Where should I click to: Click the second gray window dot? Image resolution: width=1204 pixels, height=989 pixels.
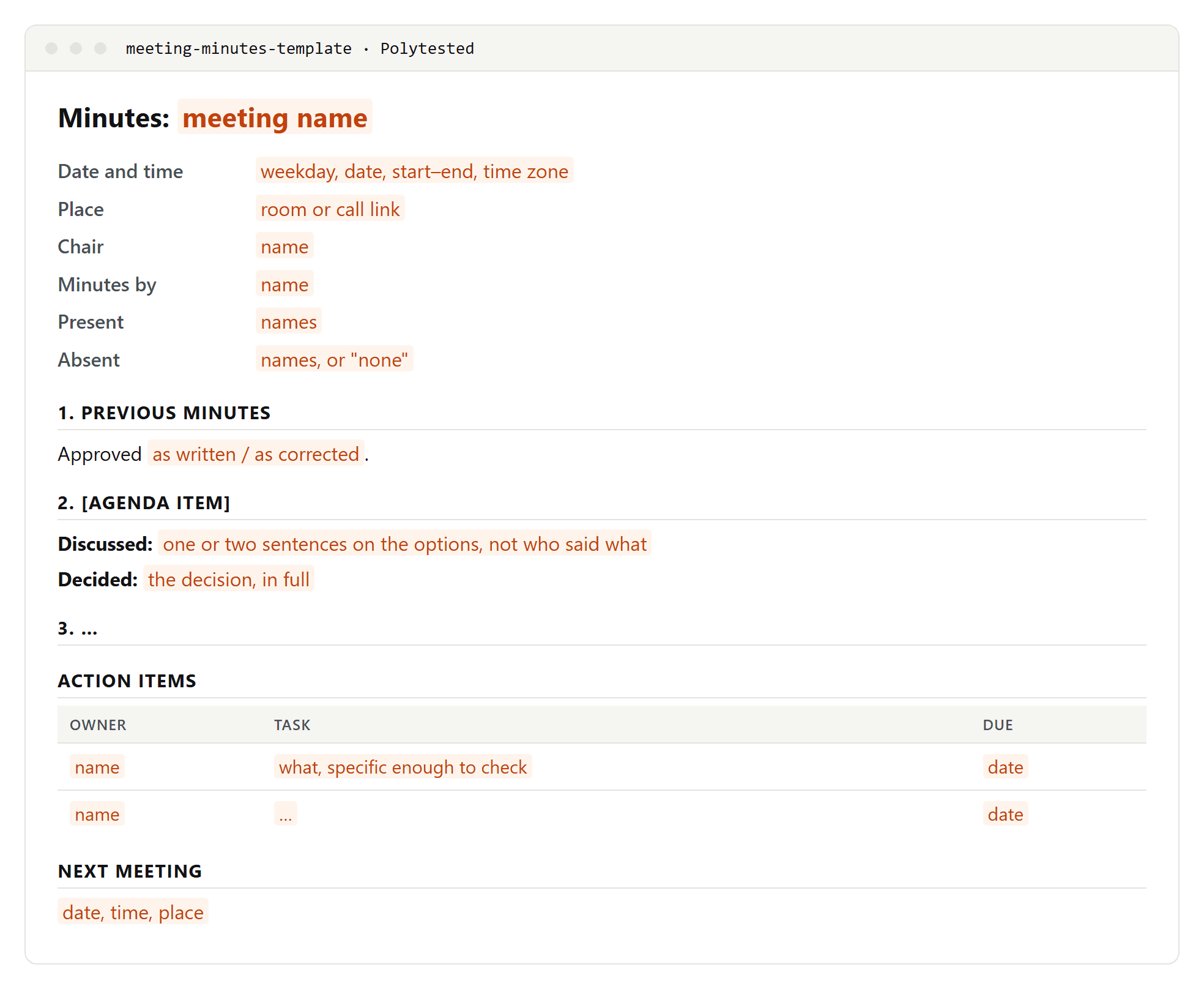pos(76,48)
